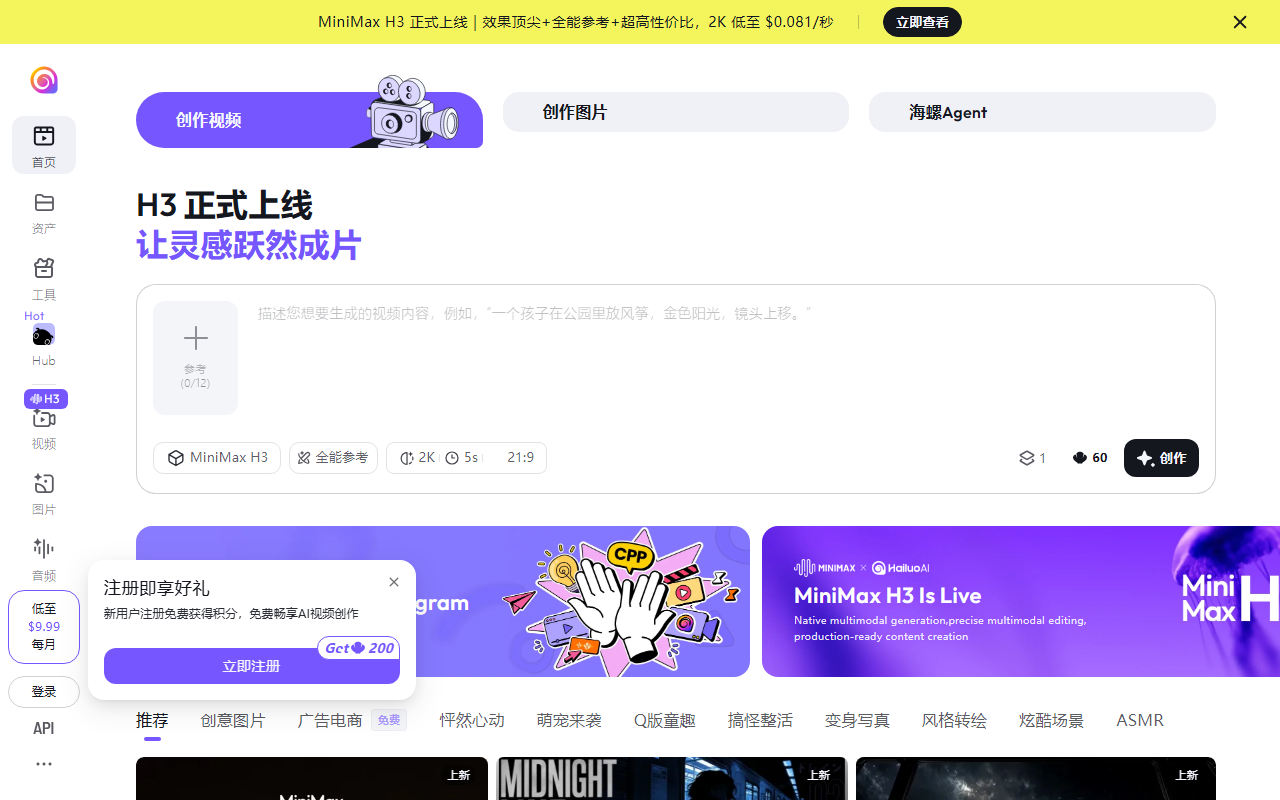Add a reference with the 参考 plus tile
This screenshot has height=800, width=1280.
[x=196, y=358]
